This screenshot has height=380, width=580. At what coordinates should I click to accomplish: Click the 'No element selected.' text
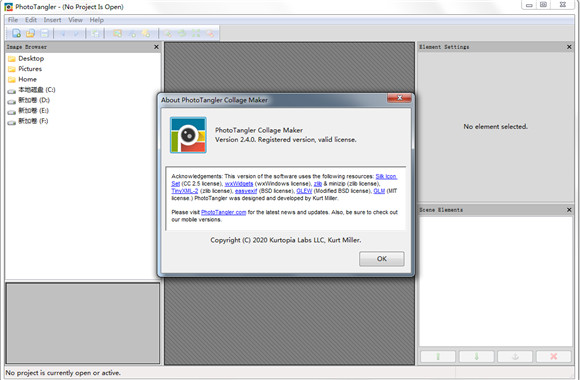click(495, 127)
